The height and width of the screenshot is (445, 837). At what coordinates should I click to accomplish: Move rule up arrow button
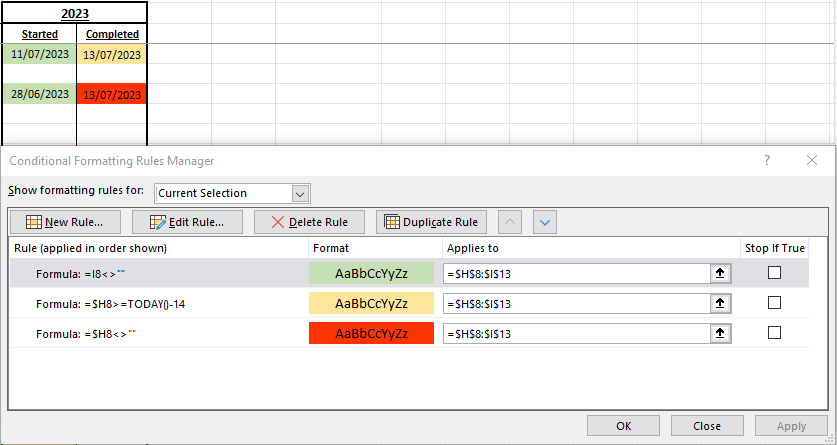tap(510, 222)
